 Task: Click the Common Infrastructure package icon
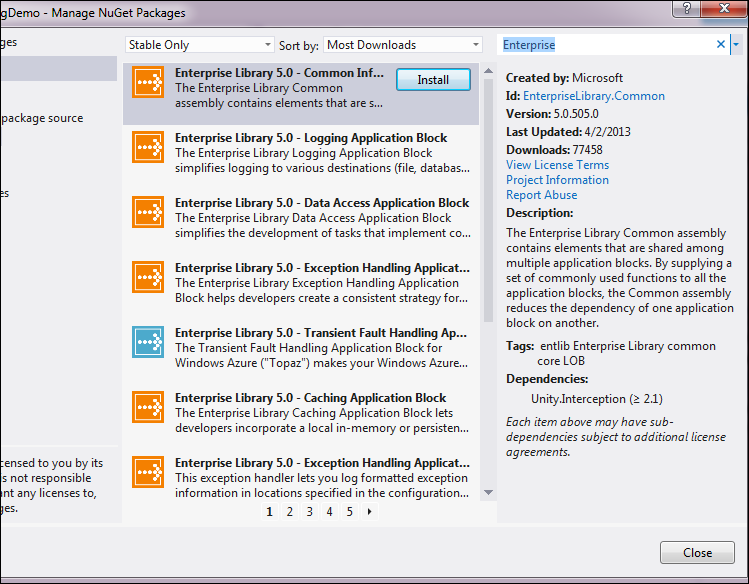pos(148,82)
